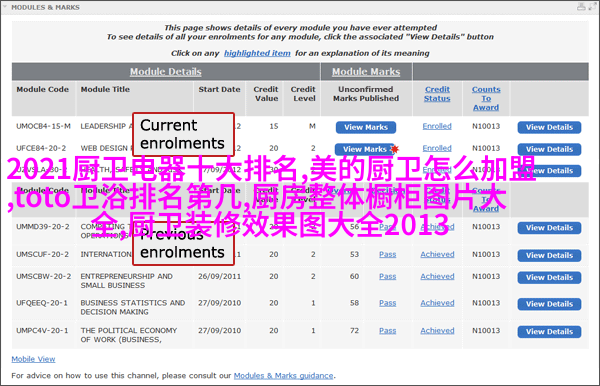Click Achieved link for UMSCUF-20-2
This screenshot has width=600, height=386.
click(437, 254)
